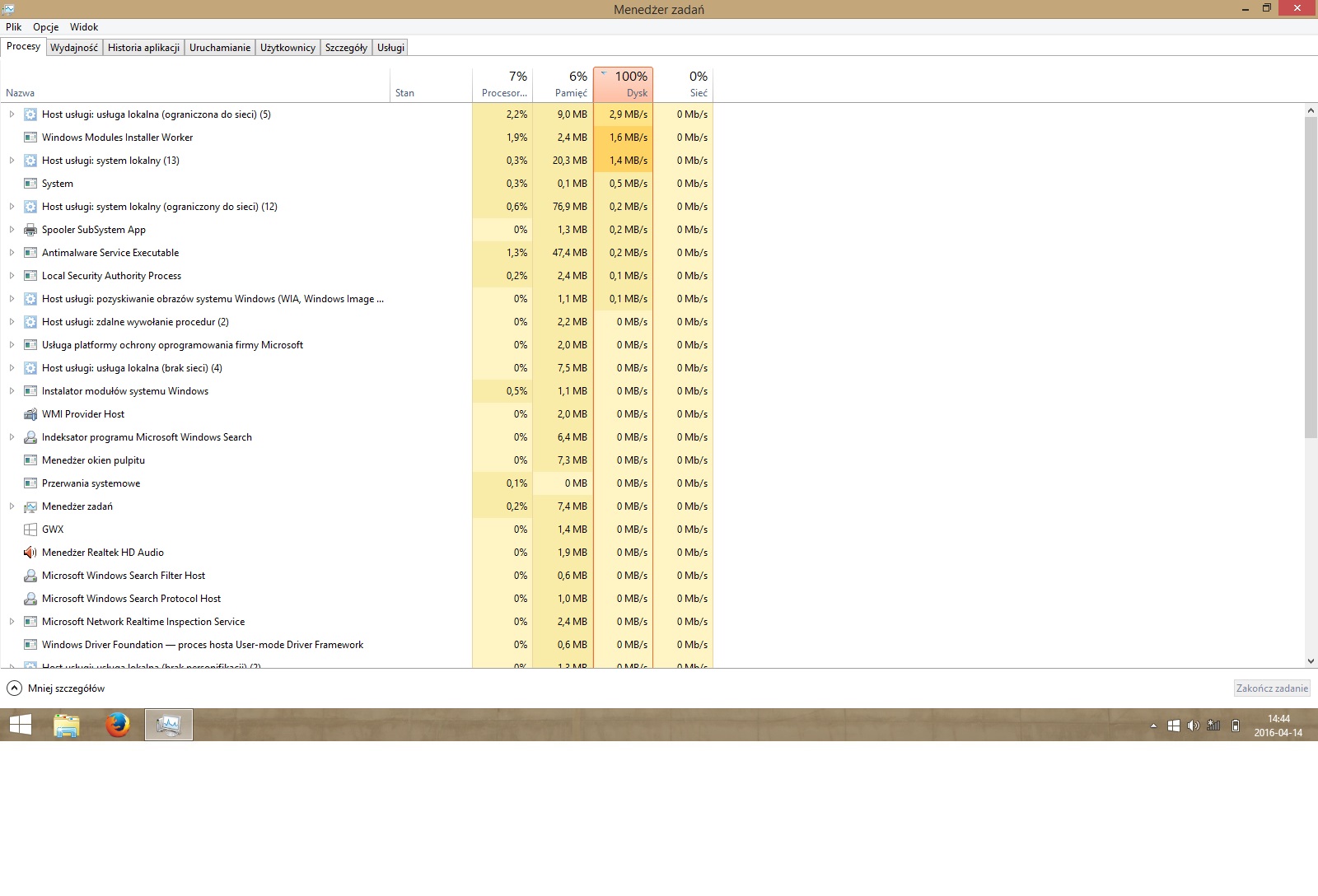This screenshot has width=1318, height=896.
Task: Expand Host usługi: usługa lokalna (ograniczona do sieci) (5)
Action: pos(12,114)
